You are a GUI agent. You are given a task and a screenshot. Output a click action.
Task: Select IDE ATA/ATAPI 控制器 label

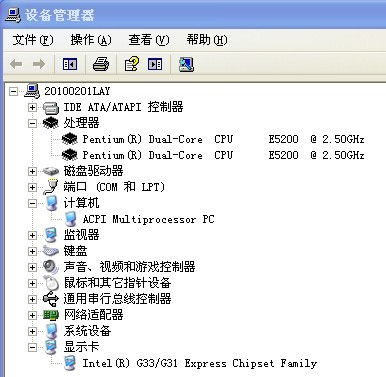[123, 107]
